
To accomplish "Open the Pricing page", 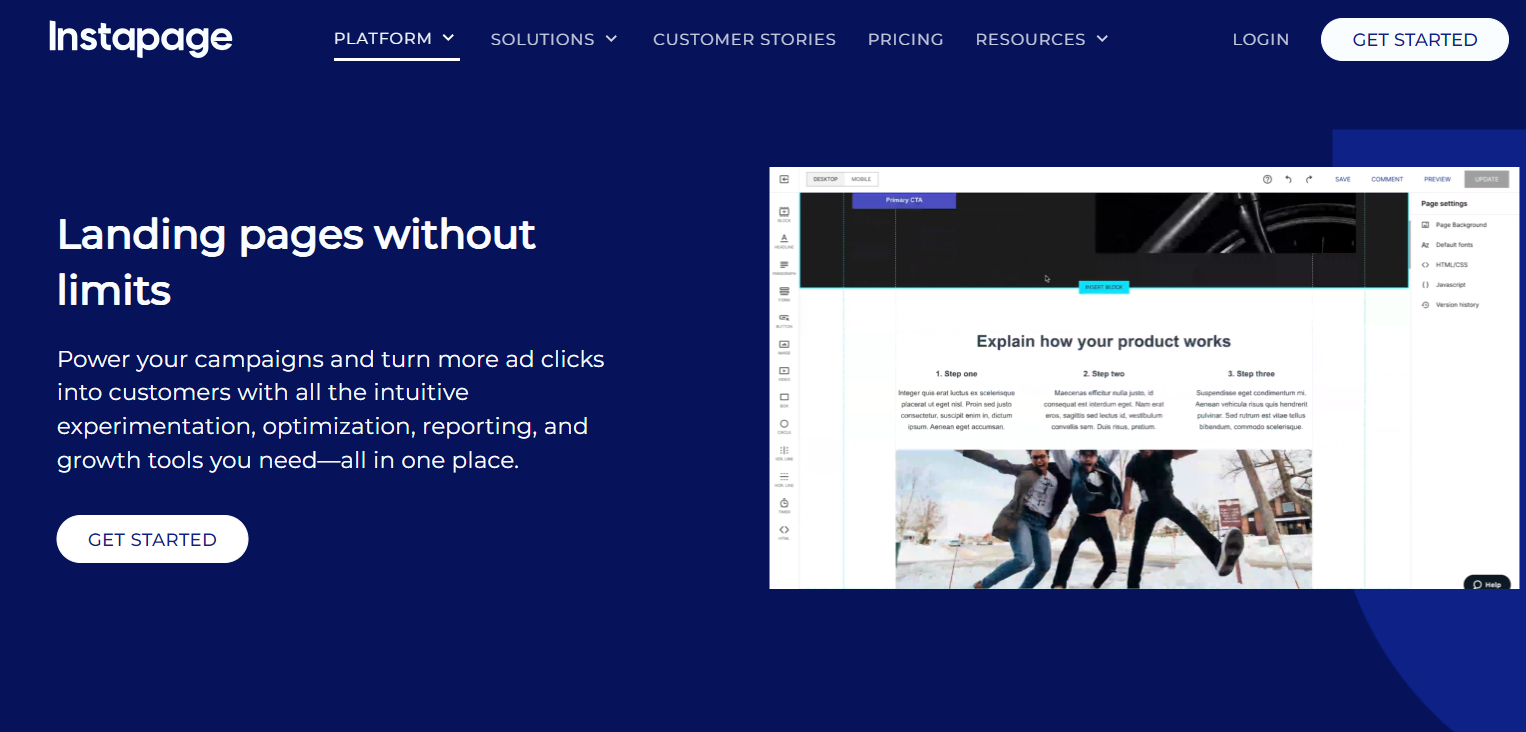I will [905, 39].
